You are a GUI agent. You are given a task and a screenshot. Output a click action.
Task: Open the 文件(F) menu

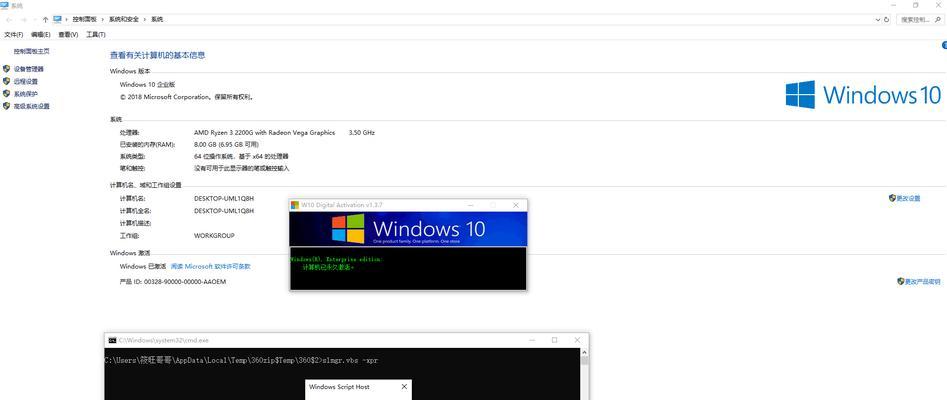(14, 35)
